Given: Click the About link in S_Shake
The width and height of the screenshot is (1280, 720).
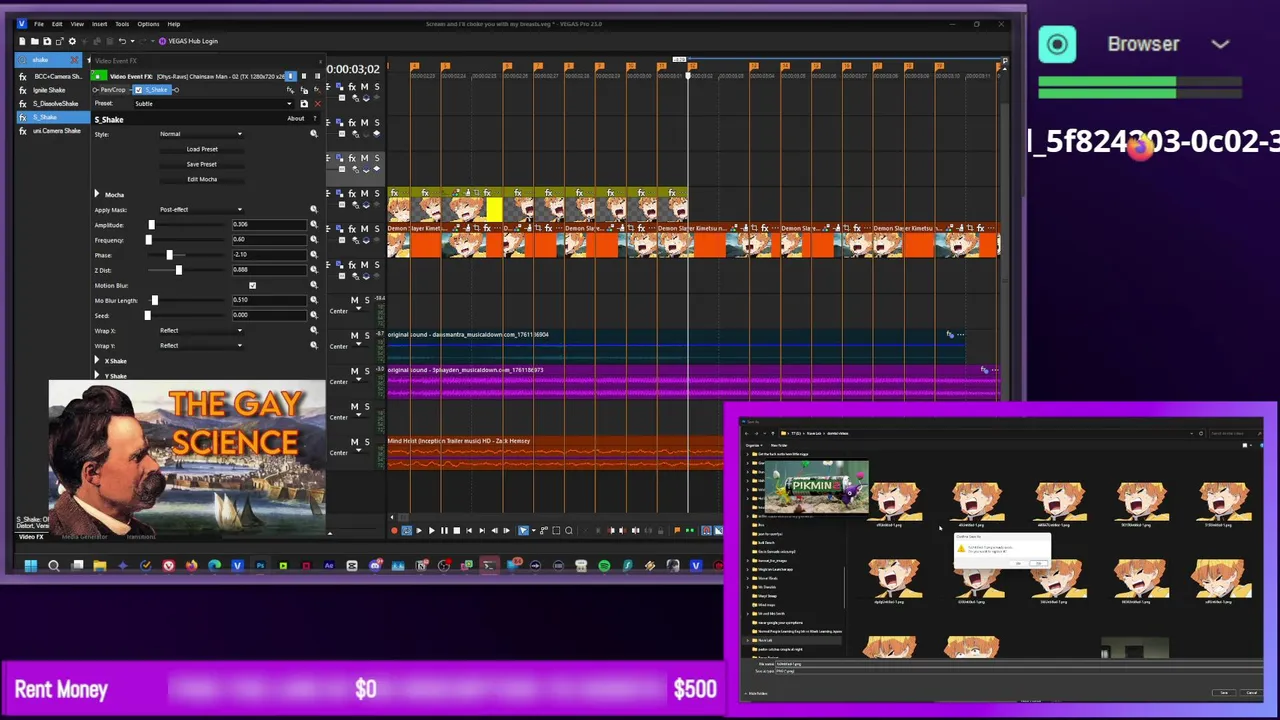Looking at the screenshot, I should tap(296, 119).
